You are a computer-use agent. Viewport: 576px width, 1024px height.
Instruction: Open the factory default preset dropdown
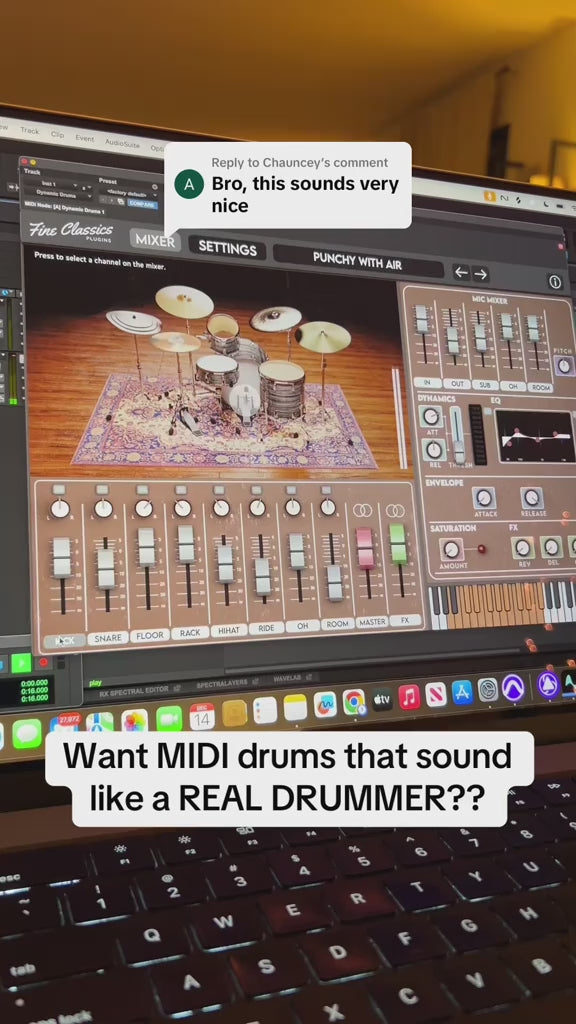pyautogui.click(x=129, y=193)
